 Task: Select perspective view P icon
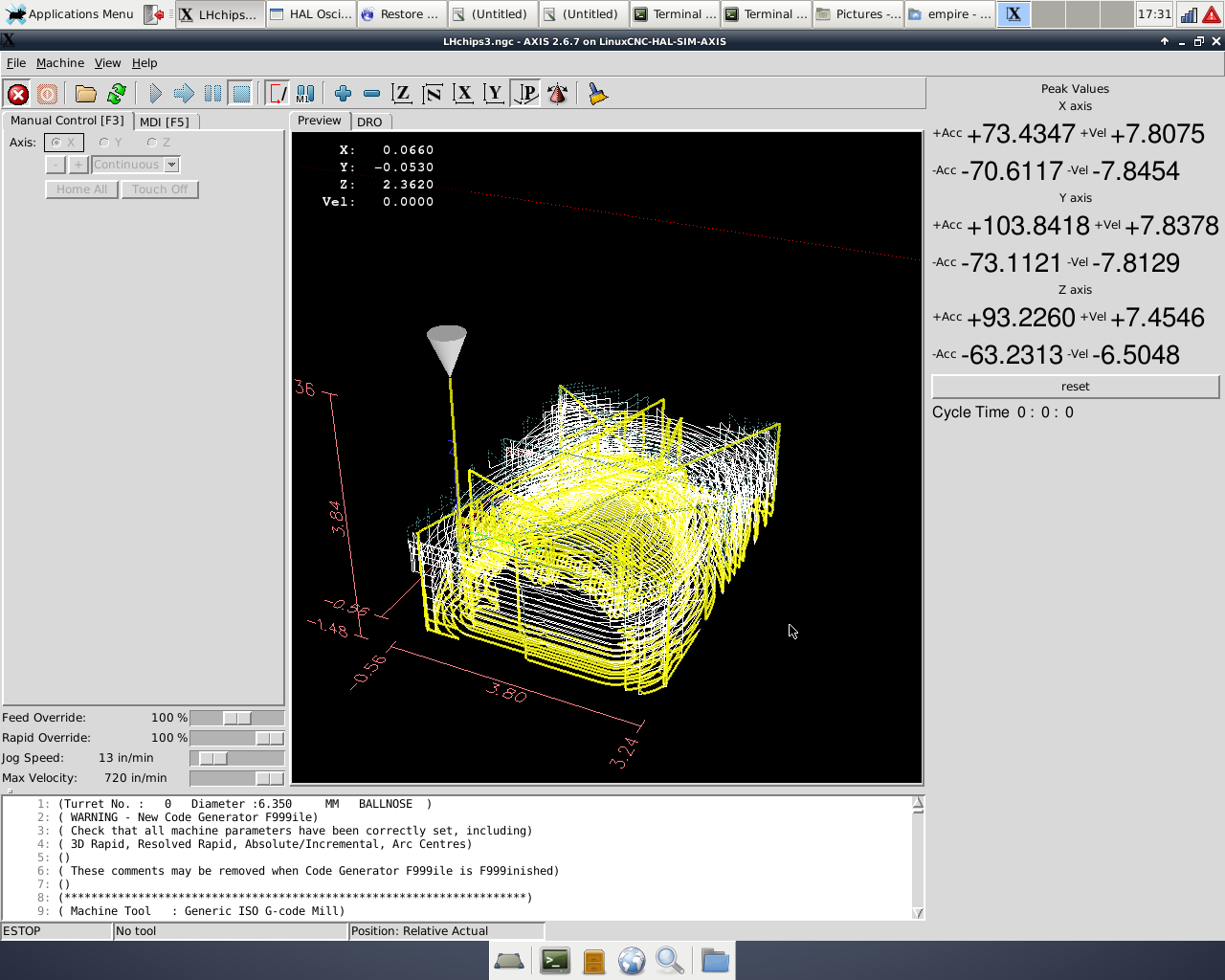[526, 94]
